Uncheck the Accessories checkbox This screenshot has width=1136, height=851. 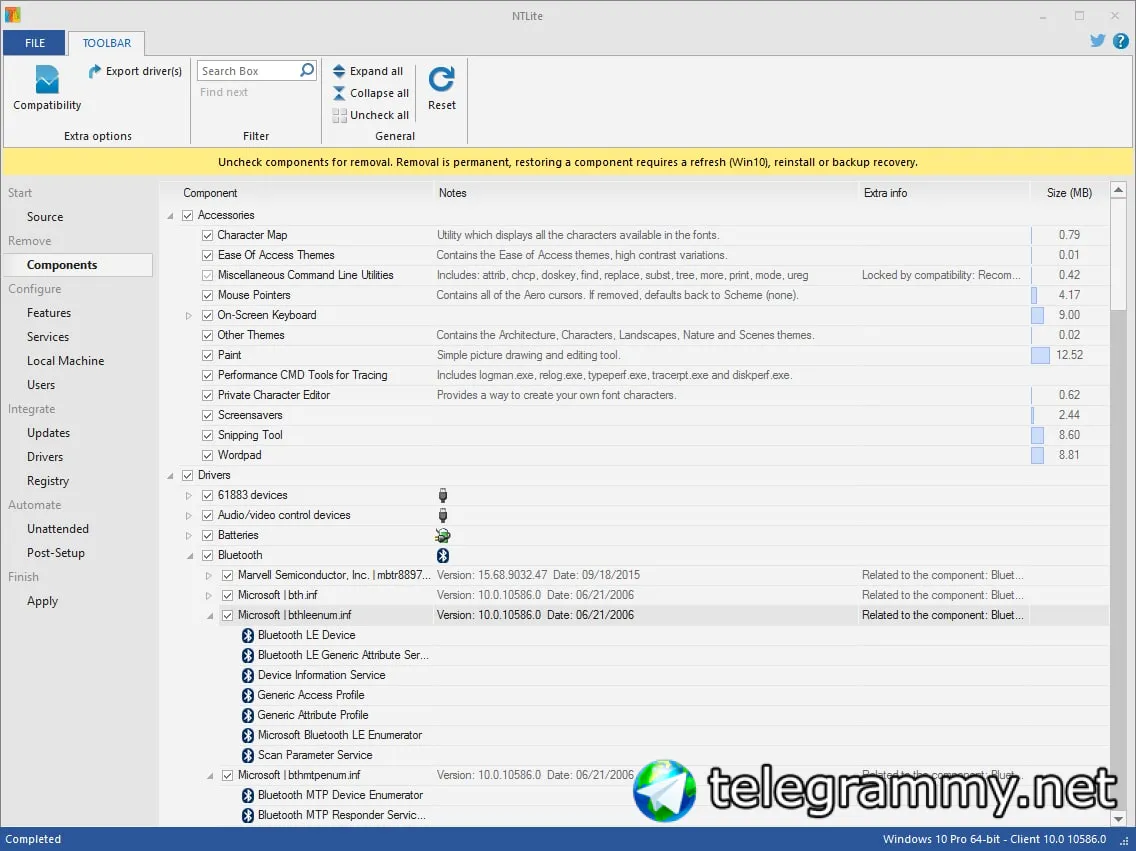pos(188,215)
